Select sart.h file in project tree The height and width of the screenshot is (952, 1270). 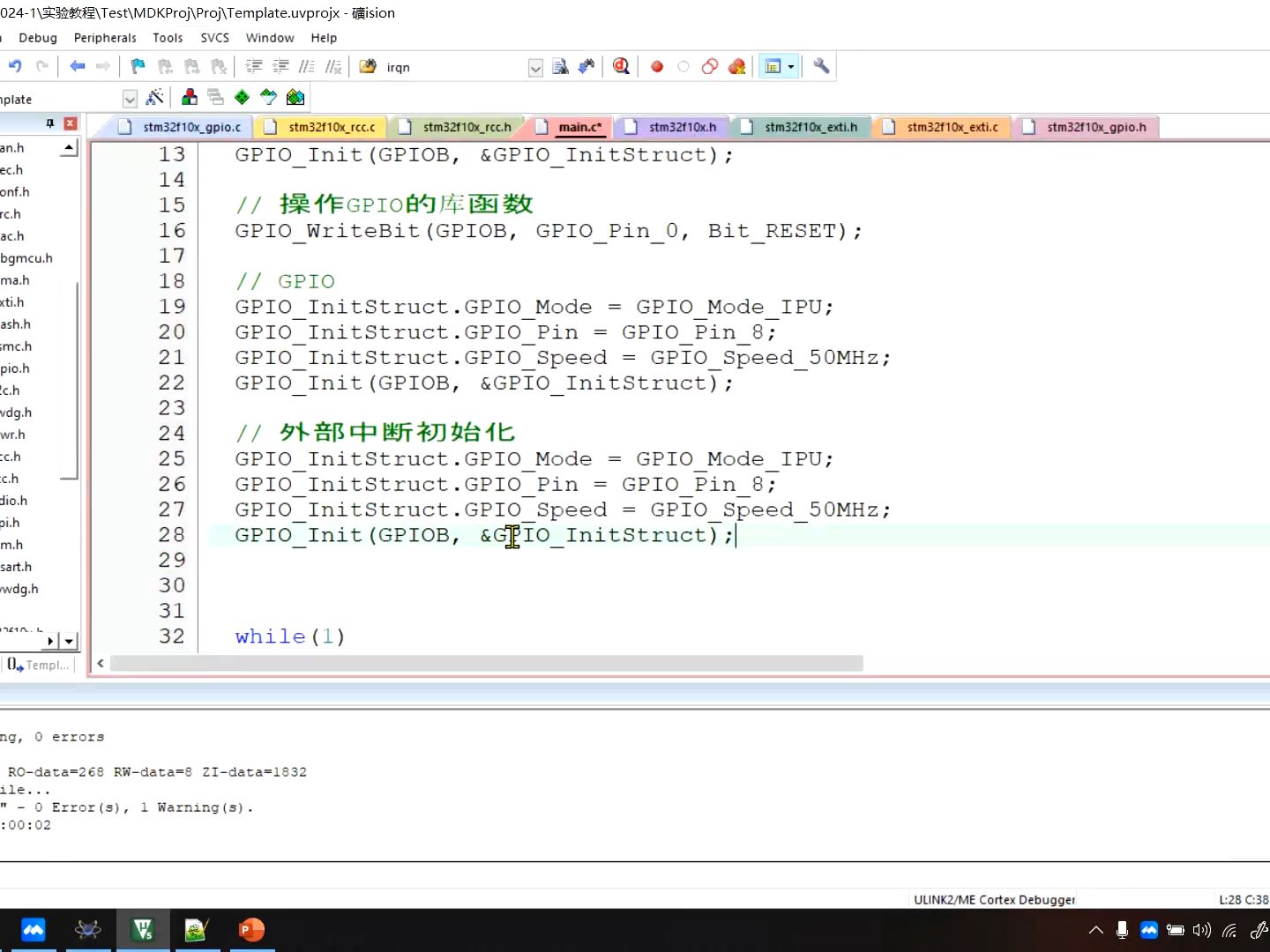(x=16, y=567)
